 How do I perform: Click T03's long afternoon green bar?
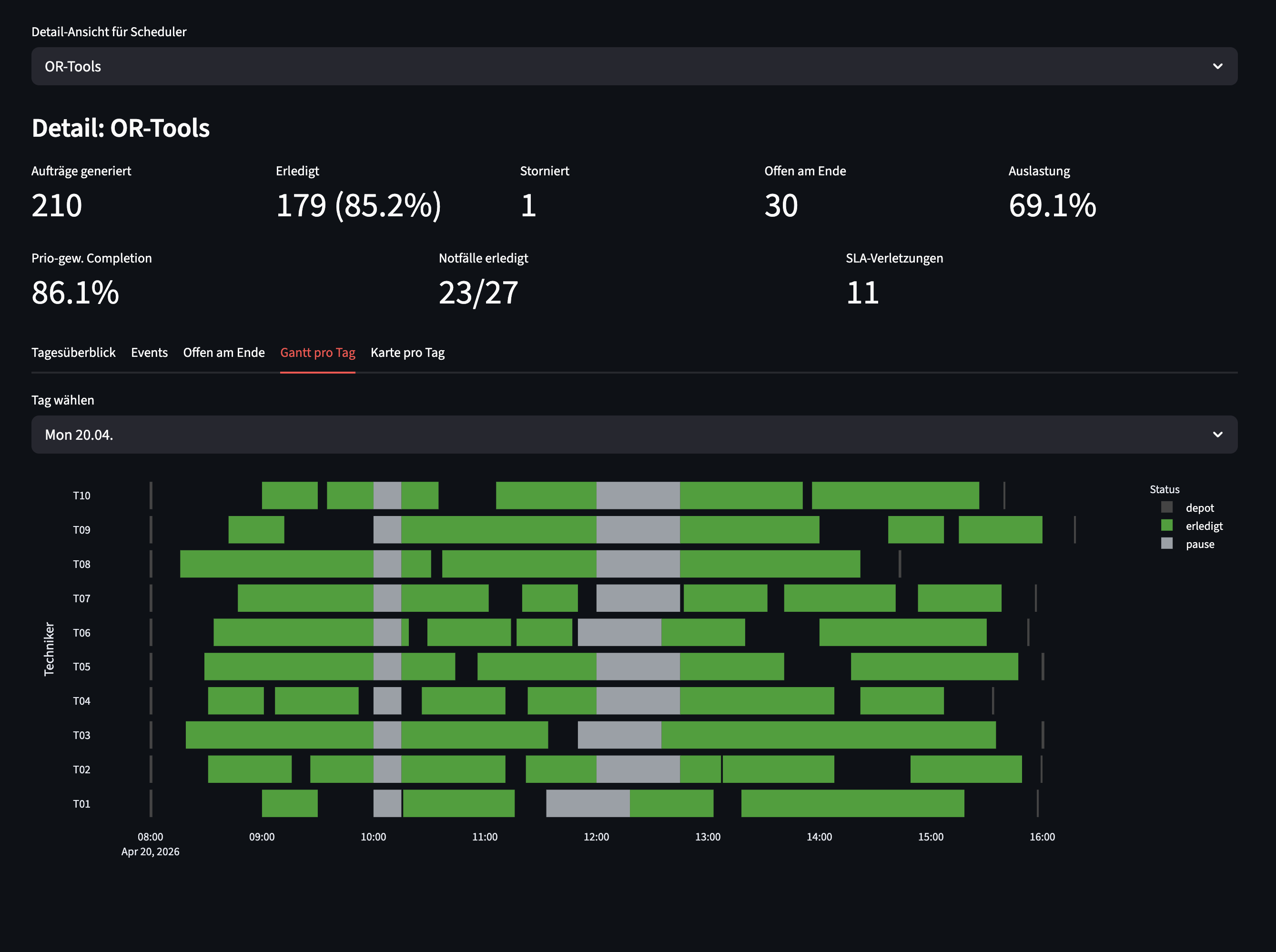tap(828, 735)
